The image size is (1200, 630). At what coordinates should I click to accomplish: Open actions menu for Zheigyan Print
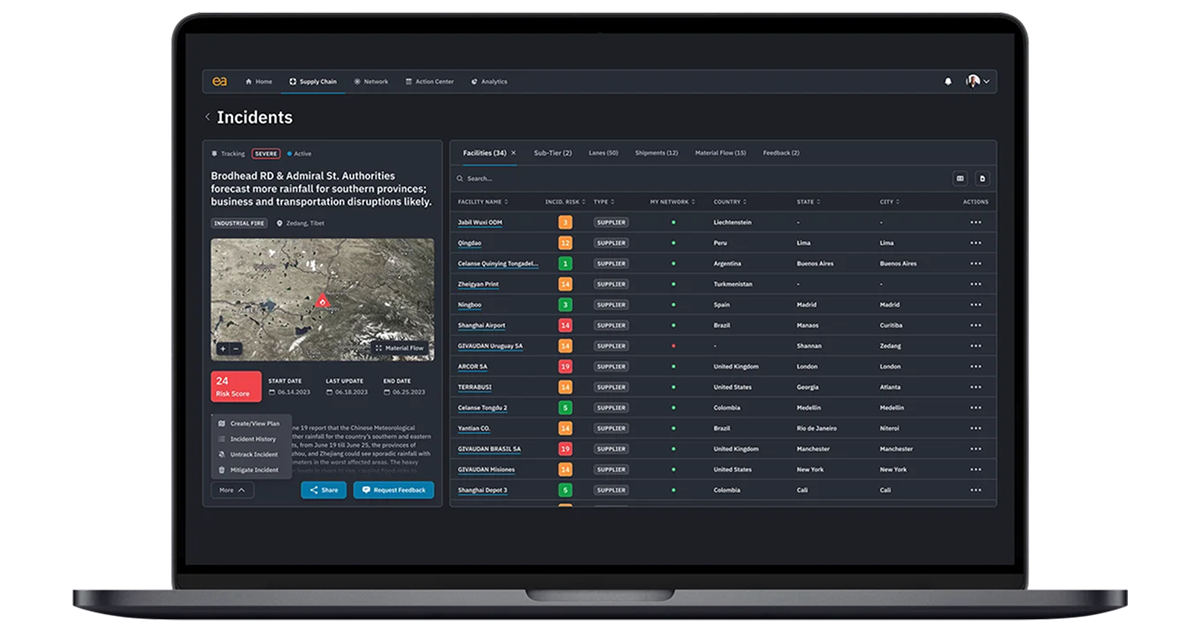pos(976,284)
